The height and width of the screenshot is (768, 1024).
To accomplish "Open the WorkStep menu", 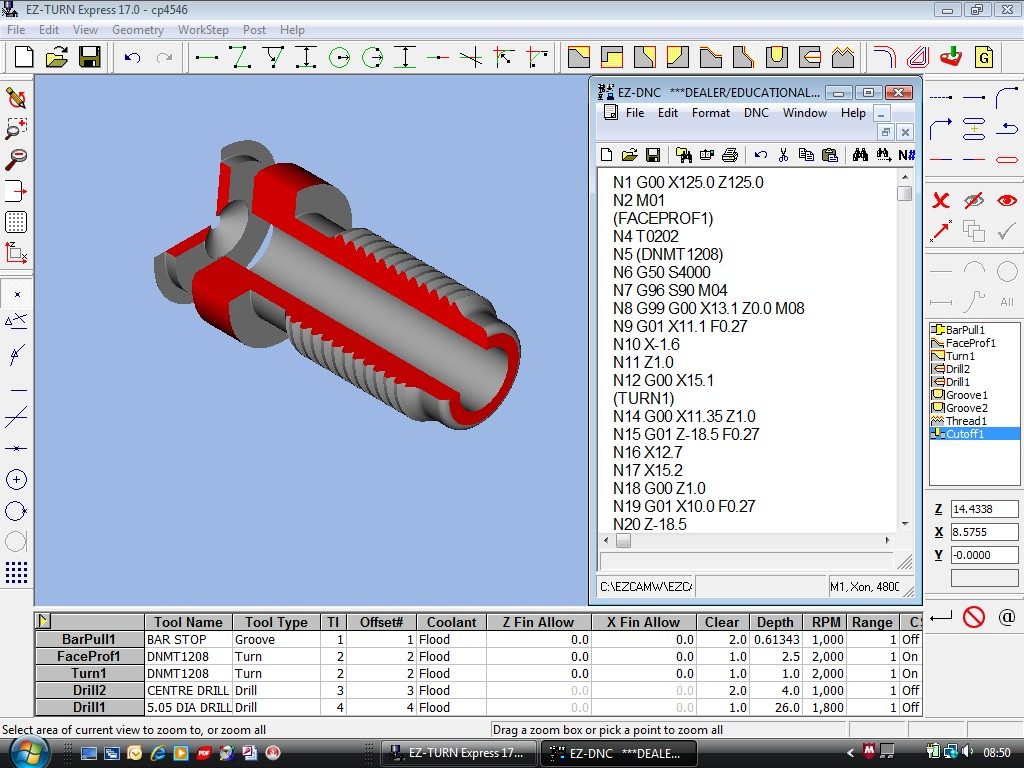I will point(203,30).
